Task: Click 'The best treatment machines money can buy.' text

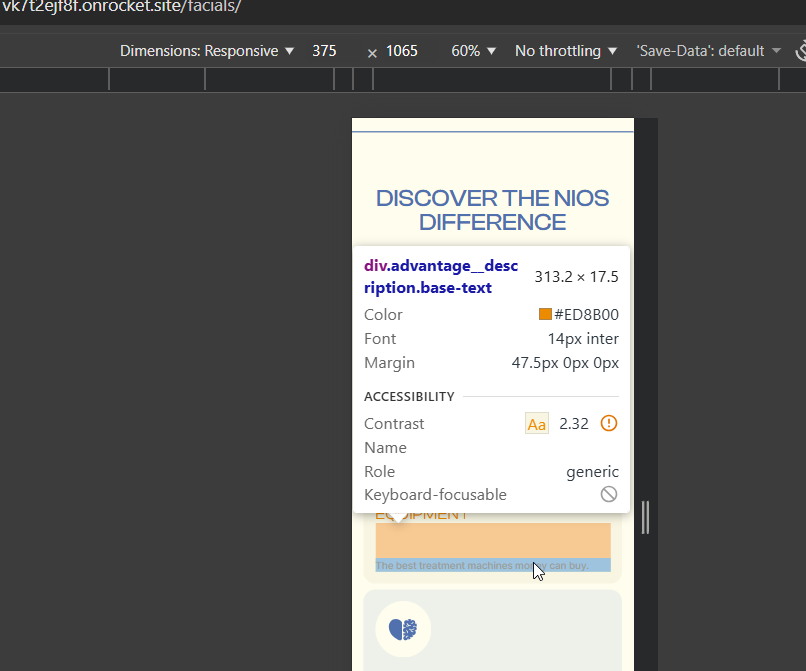Action: pos(482,566)
